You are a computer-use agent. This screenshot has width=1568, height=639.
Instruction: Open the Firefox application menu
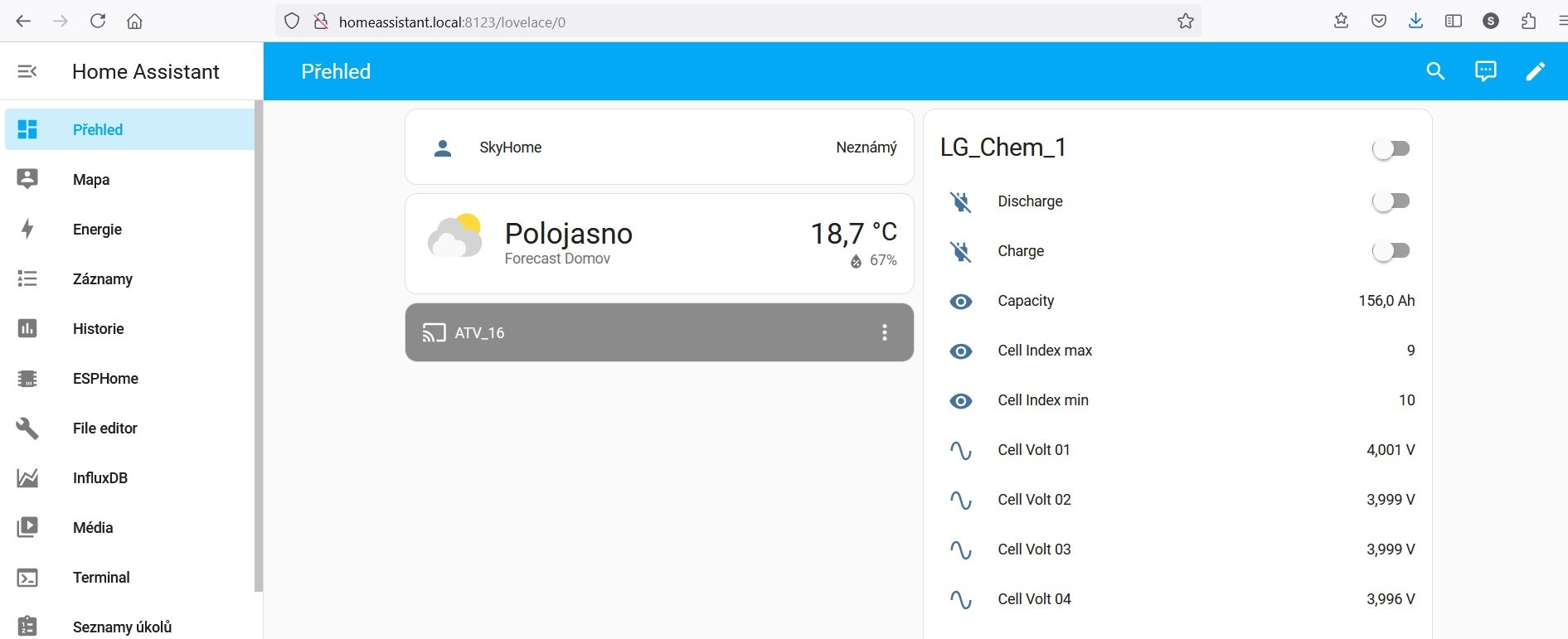(1561, 22)
